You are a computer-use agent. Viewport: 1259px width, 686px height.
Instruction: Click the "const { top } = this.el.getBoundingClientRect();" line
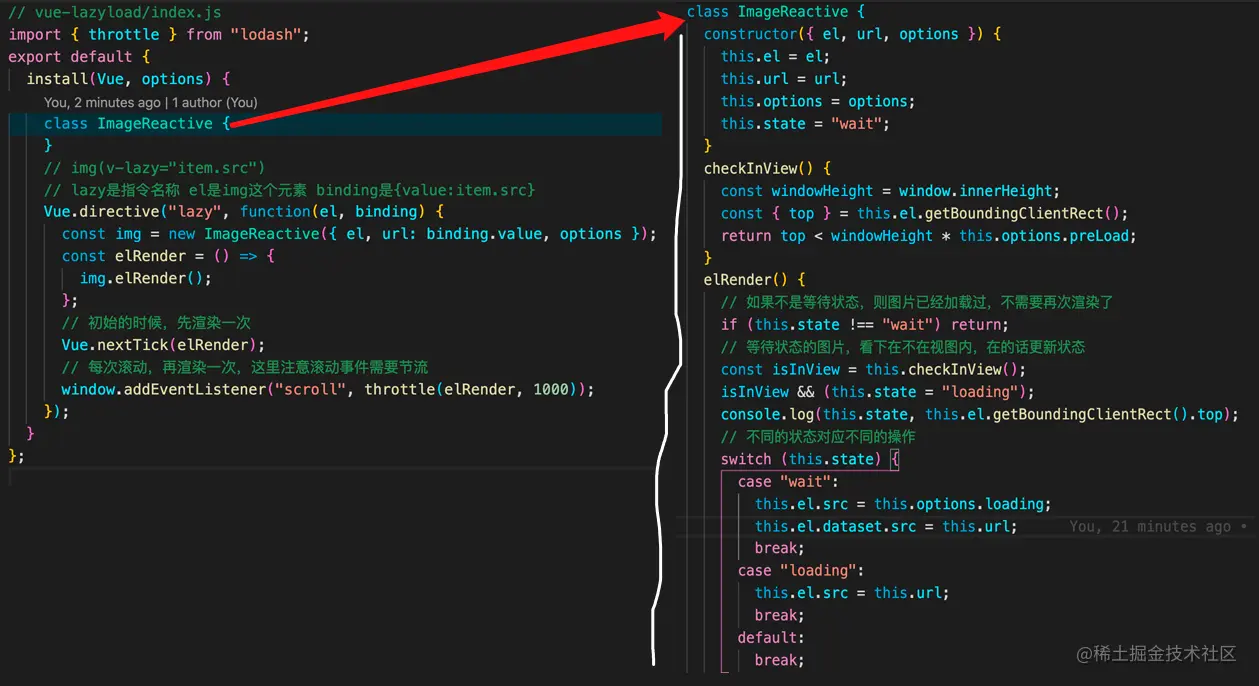point(924,213)
